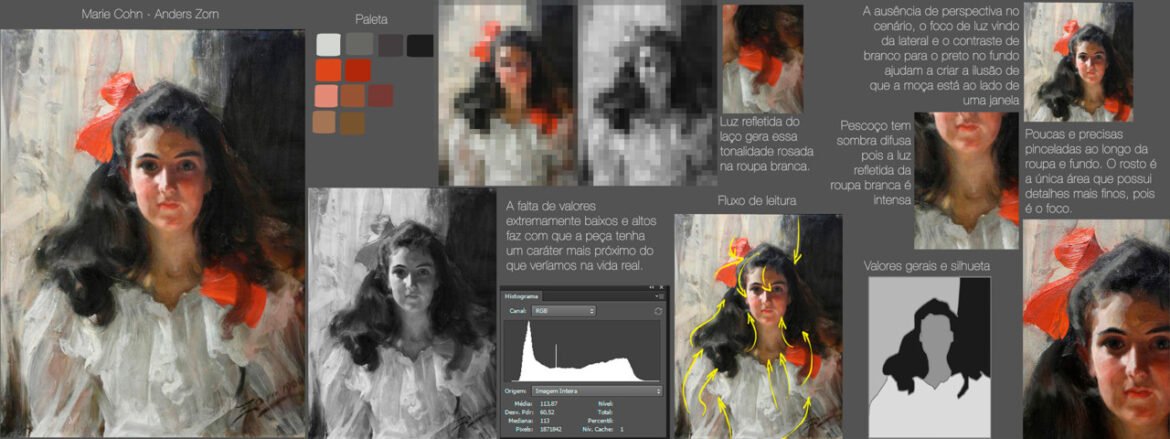1170x439 pixels.
Task: Select the dark maroon red swatch
Action: [381, 96]
